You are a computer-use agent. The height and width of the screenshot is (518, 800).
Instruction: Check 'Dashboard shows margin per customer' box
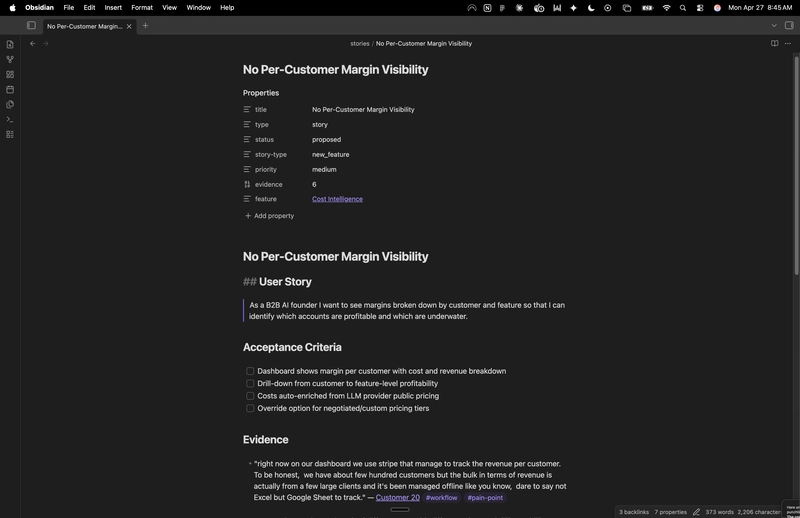point(250,371)
